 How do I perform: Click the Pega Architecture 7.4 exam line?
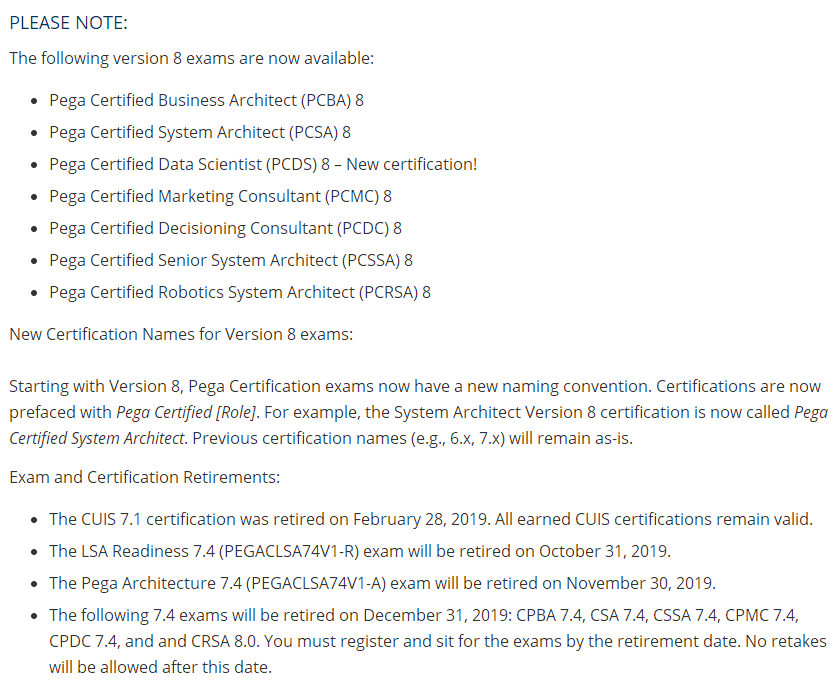[382, 584]
